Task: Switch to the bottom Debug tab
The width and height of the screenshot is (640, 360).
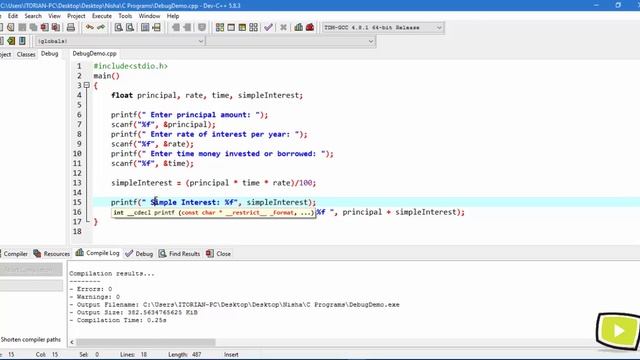Action: pos(139,253)
